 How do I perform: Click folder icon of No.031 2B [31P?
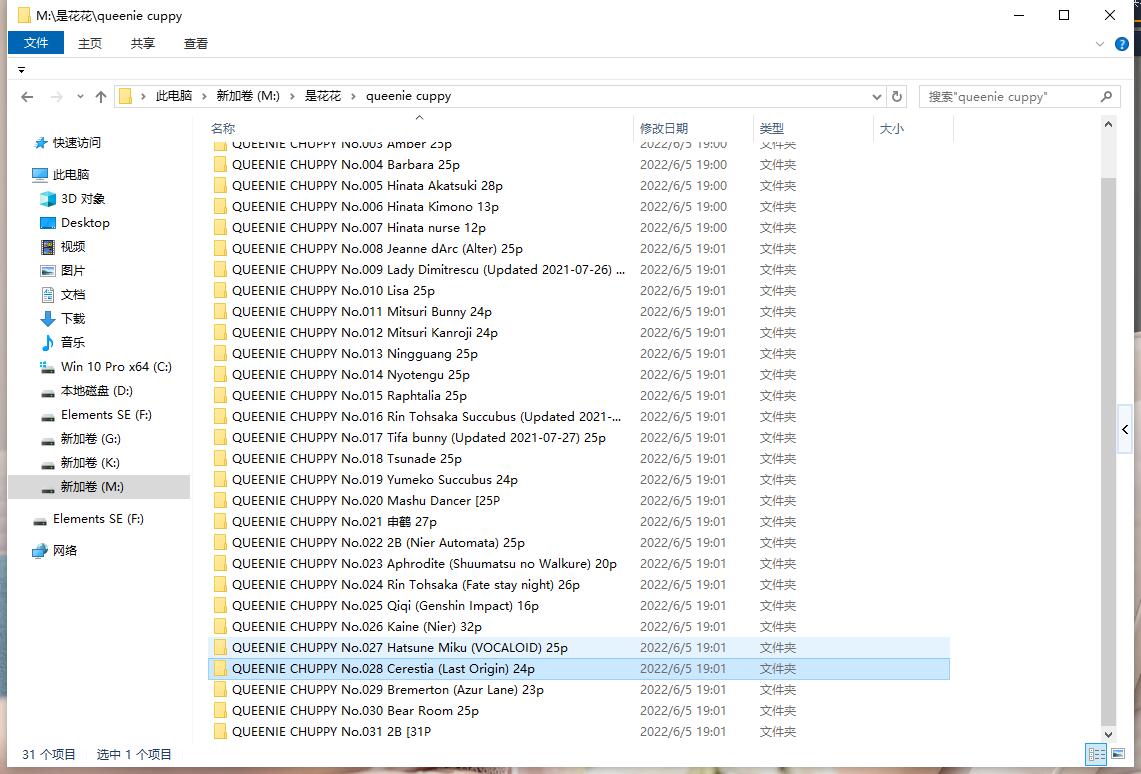point(220,732)
